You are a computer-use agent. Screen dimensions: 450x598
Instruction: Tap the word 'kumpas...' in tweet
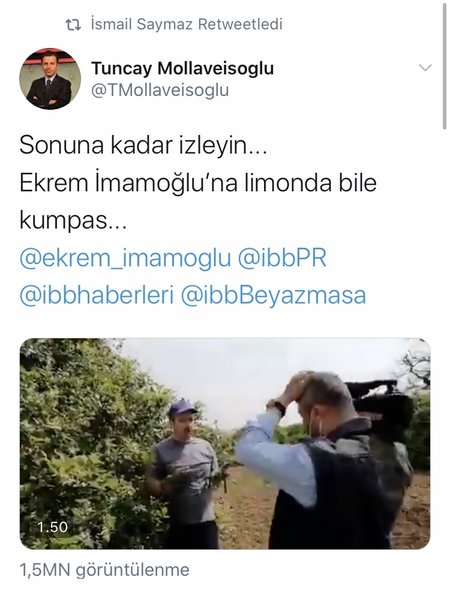click(x=73, y=220)
